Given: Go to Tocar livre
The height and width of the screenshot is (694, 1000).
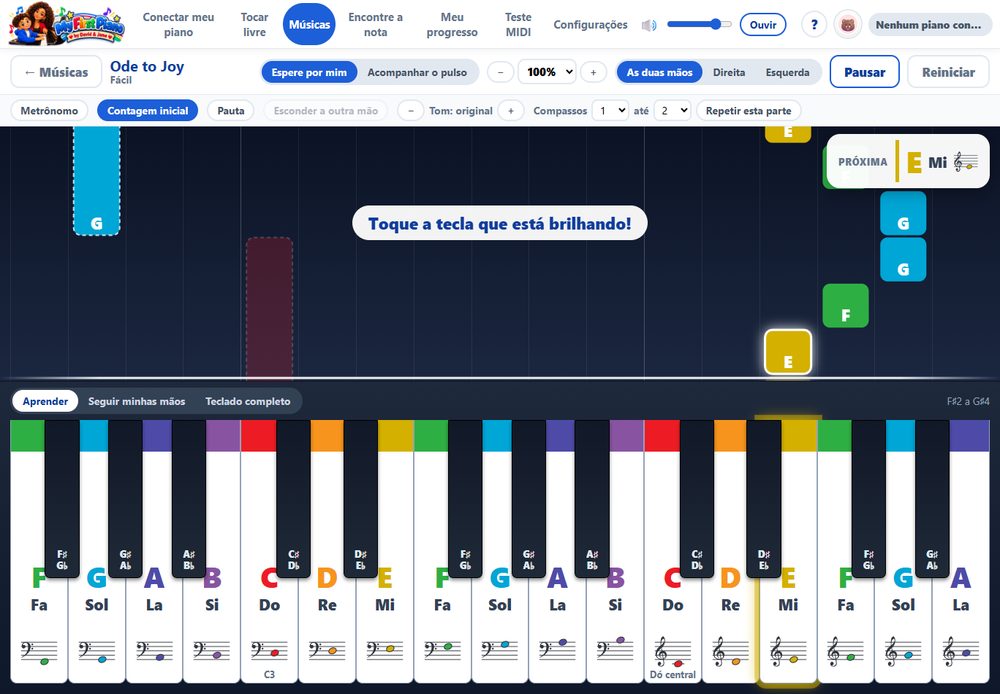Looking at the screenshot, I should click(x=254, y=24).
